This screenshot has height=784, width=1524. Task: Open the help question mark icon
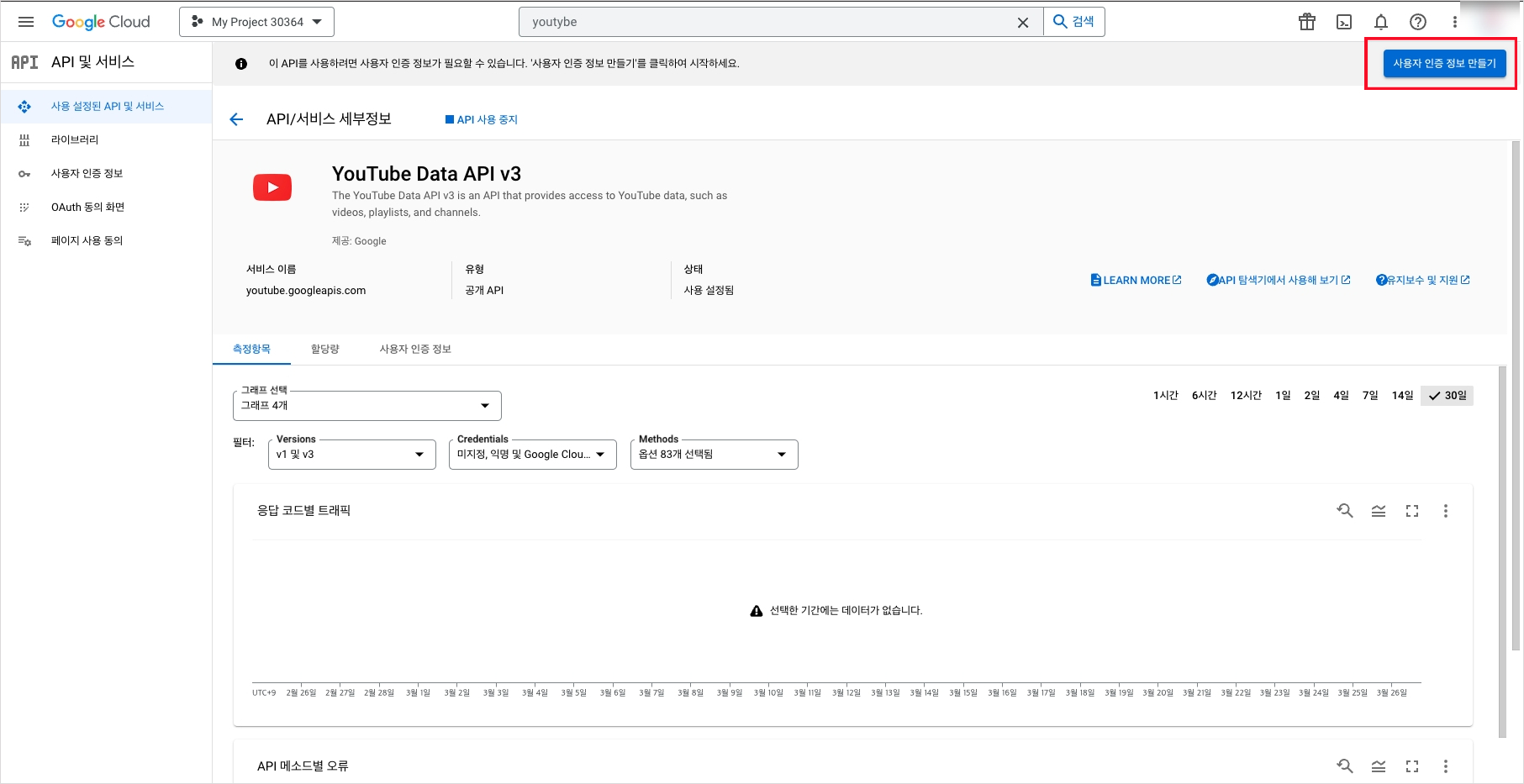coord(1418,22)
